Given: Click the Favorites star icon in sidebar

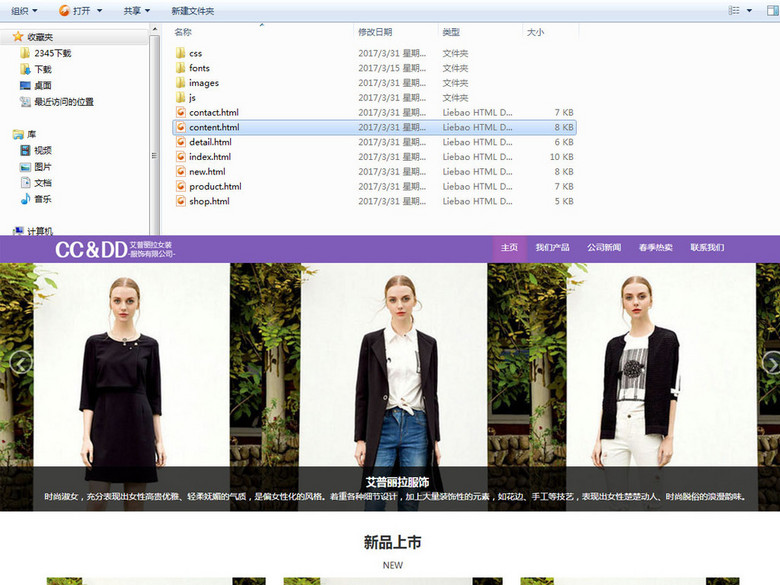Looking at the screenshot, I should [18, 36].
